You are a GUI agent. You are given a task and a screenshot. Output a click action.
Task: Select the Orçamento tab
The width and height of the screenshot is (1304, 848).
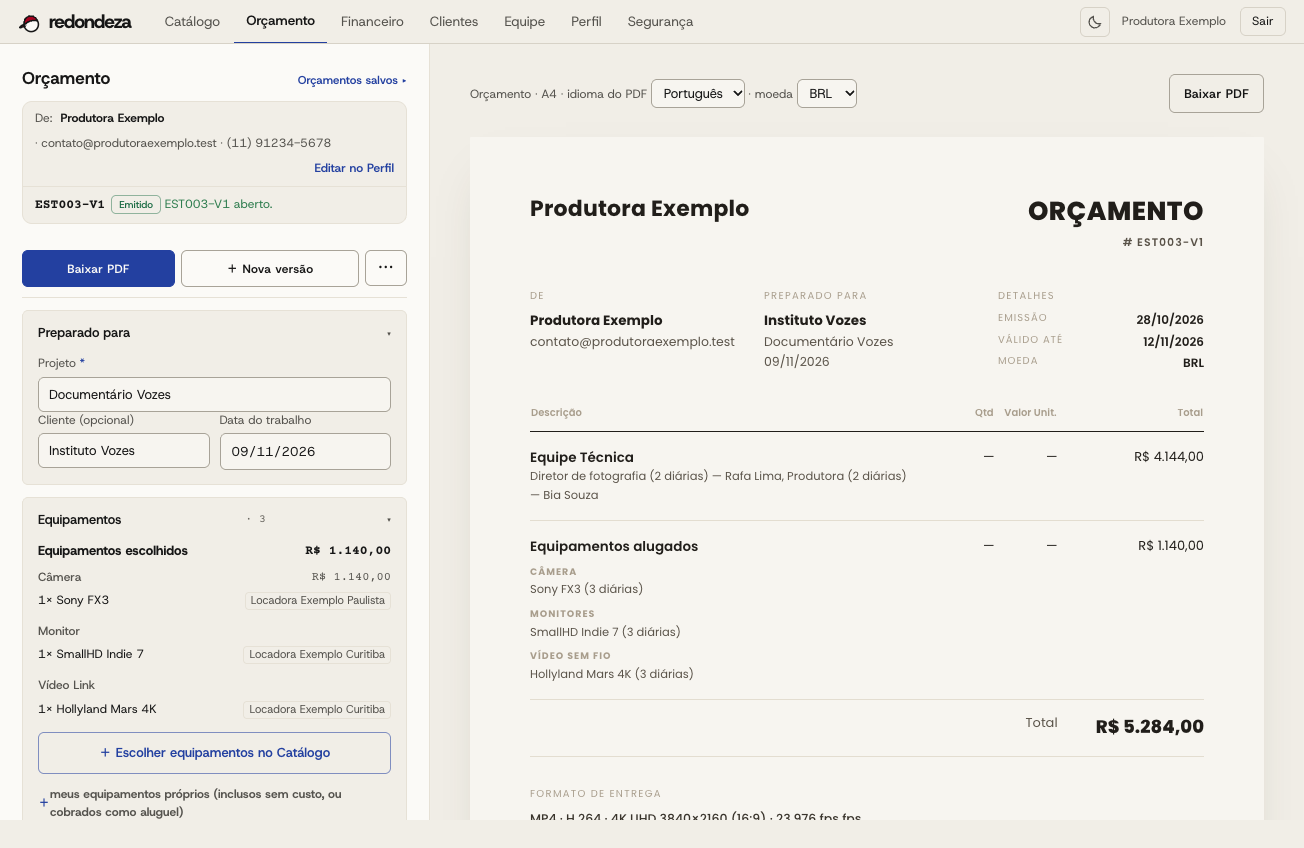(280, 21)
